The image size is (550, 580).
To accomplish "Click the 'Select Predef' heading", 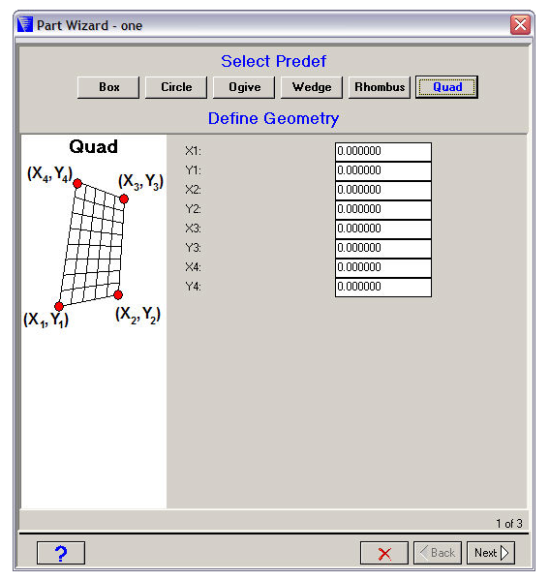I will pos(273,61).
